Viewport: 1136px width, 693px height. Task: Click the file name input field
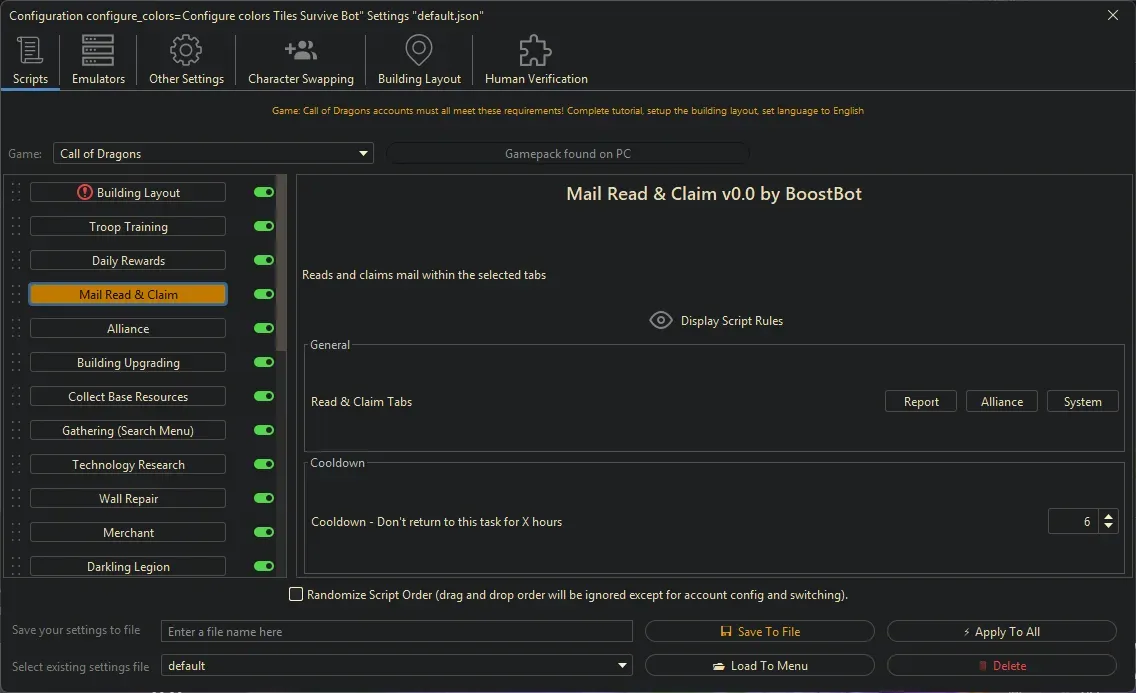397,631
